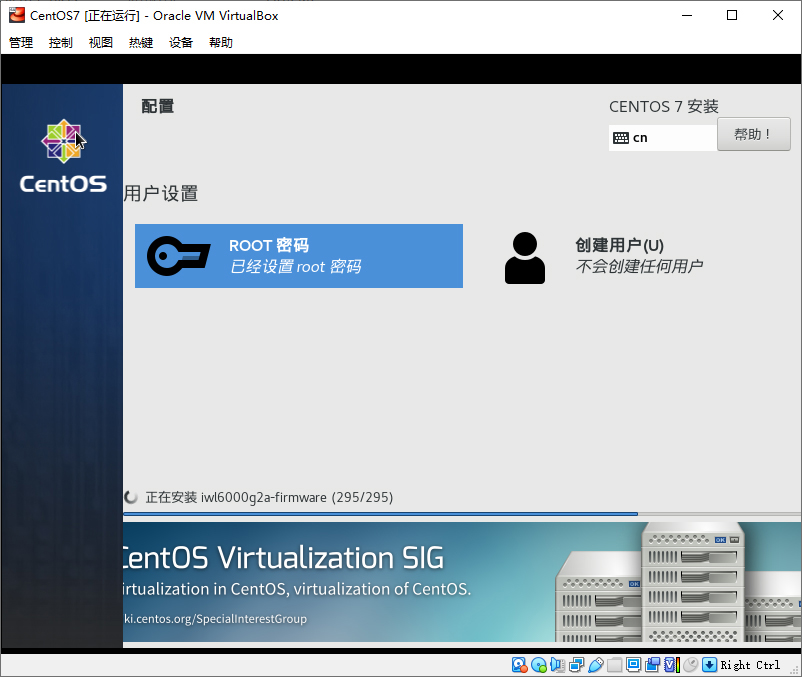Click the mouse integration icon in status bar
This screenshot has height=678, width=802.
coord(691,664)
